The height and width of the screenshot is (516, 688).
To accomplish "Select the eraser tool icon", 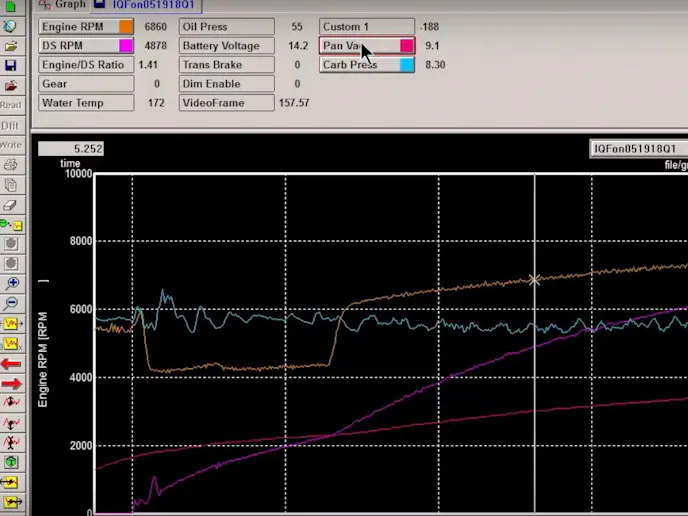I will pyautogui.click(x=11, y=203).
